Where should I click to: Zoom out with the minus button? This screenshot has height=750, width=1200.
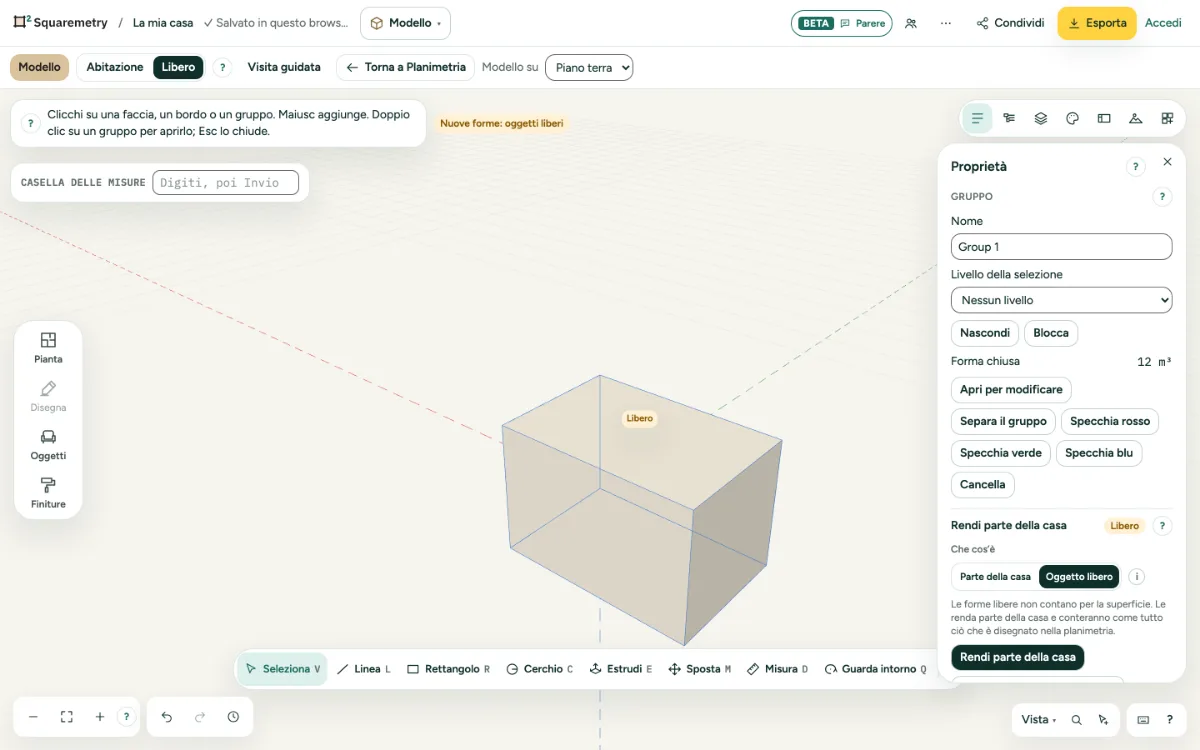click(x=33, y=717)
